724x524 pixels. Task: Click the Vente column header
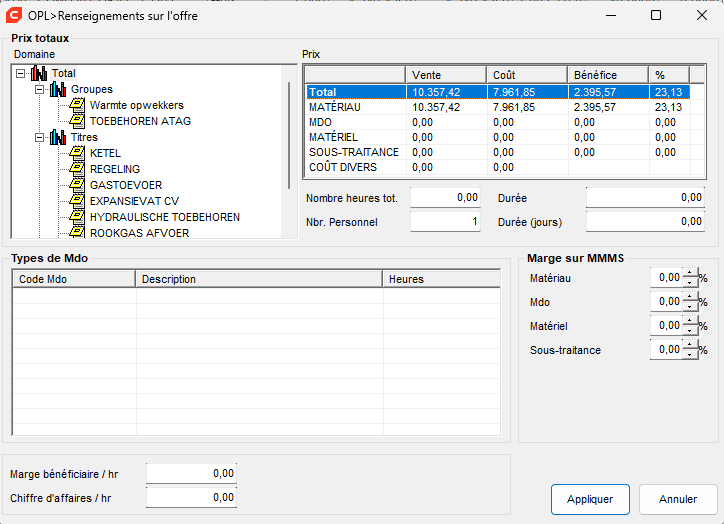click(446, 75)
